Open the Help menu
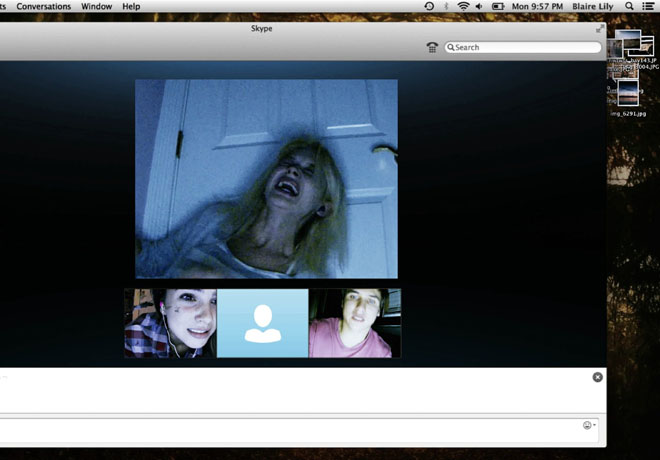The width and height of the screenshot is (660, 460). click(131, 7)
